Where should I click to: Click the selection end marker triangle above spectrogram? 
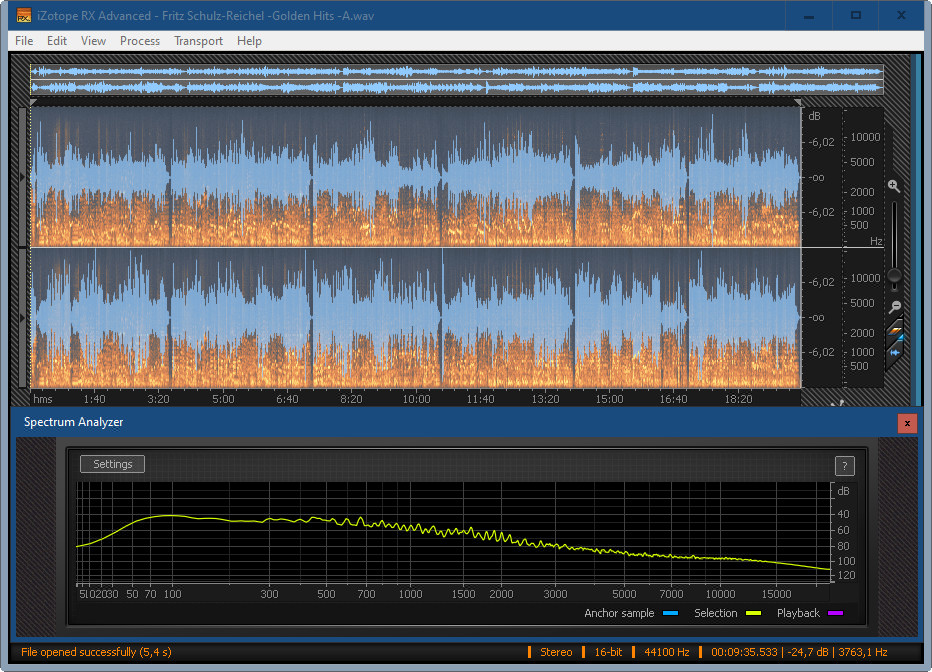tap(798, 103)
